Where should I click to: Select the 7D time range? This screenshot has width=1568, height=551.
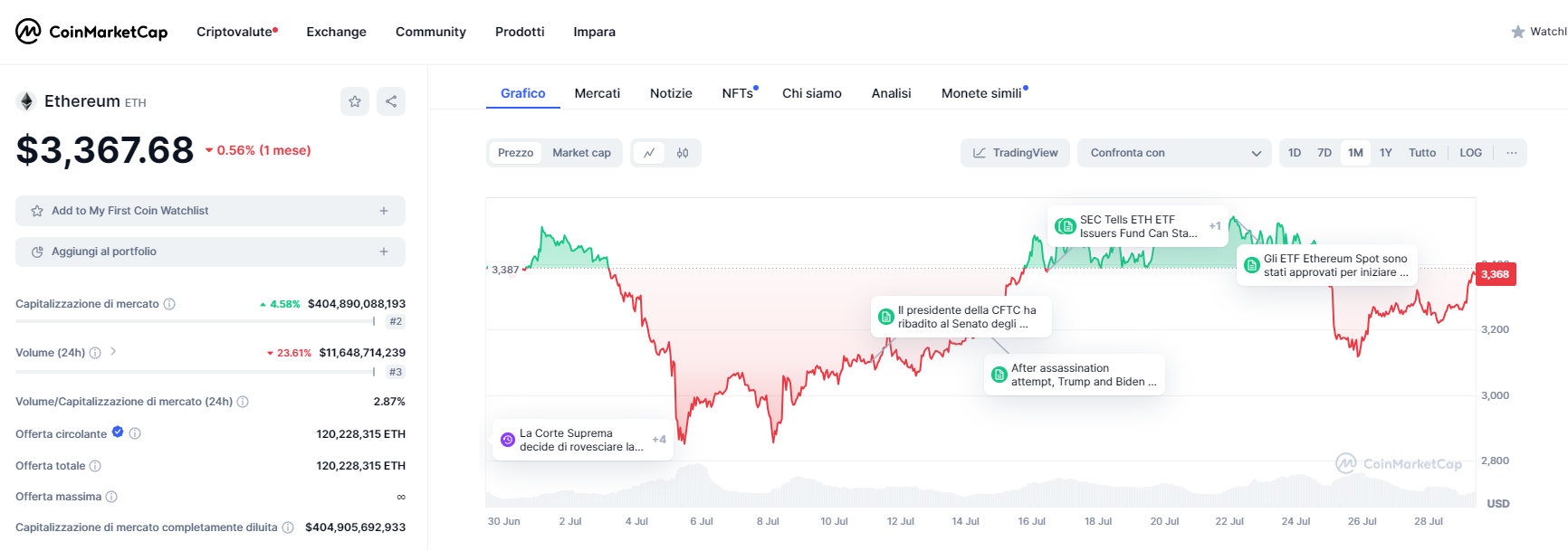pyautogui.click(x=1324, y=153)
